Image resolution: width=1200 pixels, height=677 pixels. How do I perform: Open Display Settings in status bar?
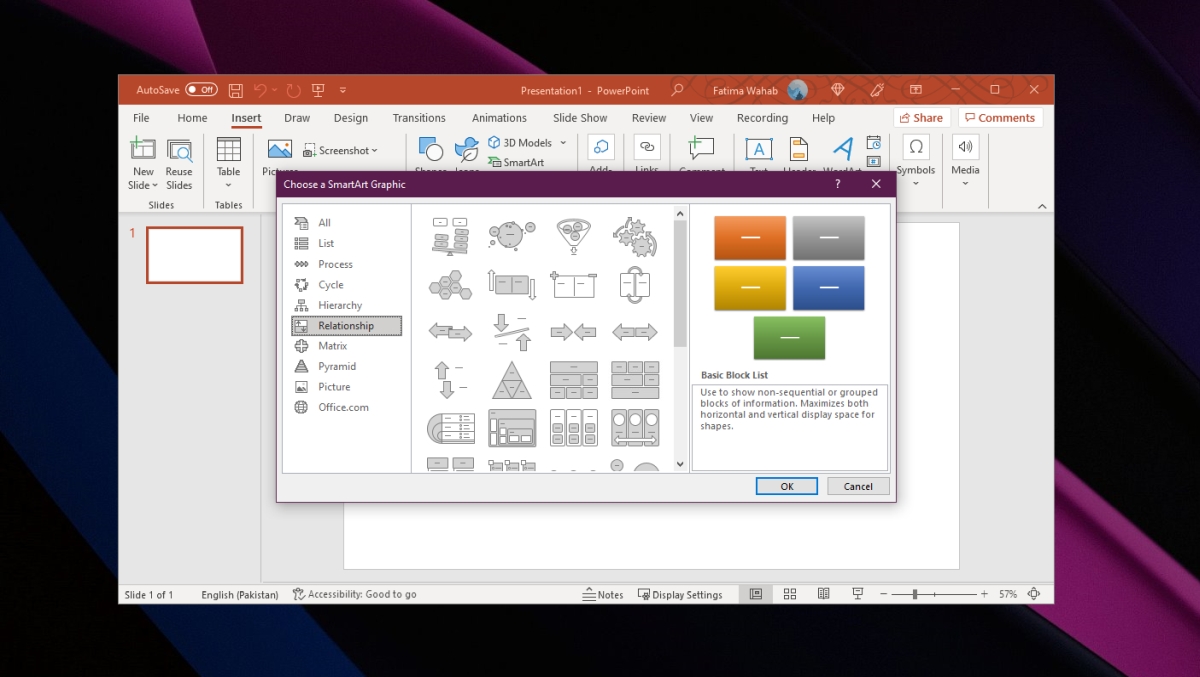680,594
